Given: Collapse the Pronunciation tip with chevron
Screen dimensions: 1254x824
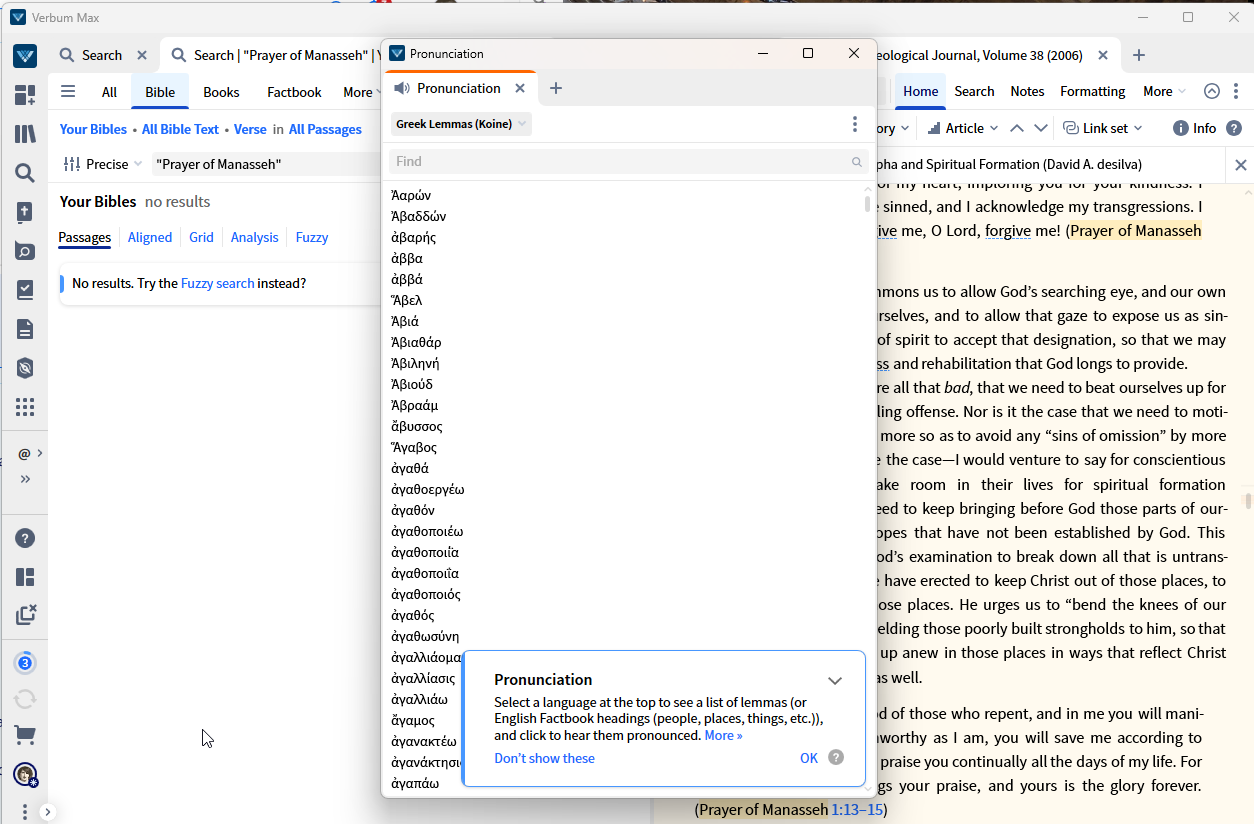Looking at the screenshot, I should pos(835,681).
